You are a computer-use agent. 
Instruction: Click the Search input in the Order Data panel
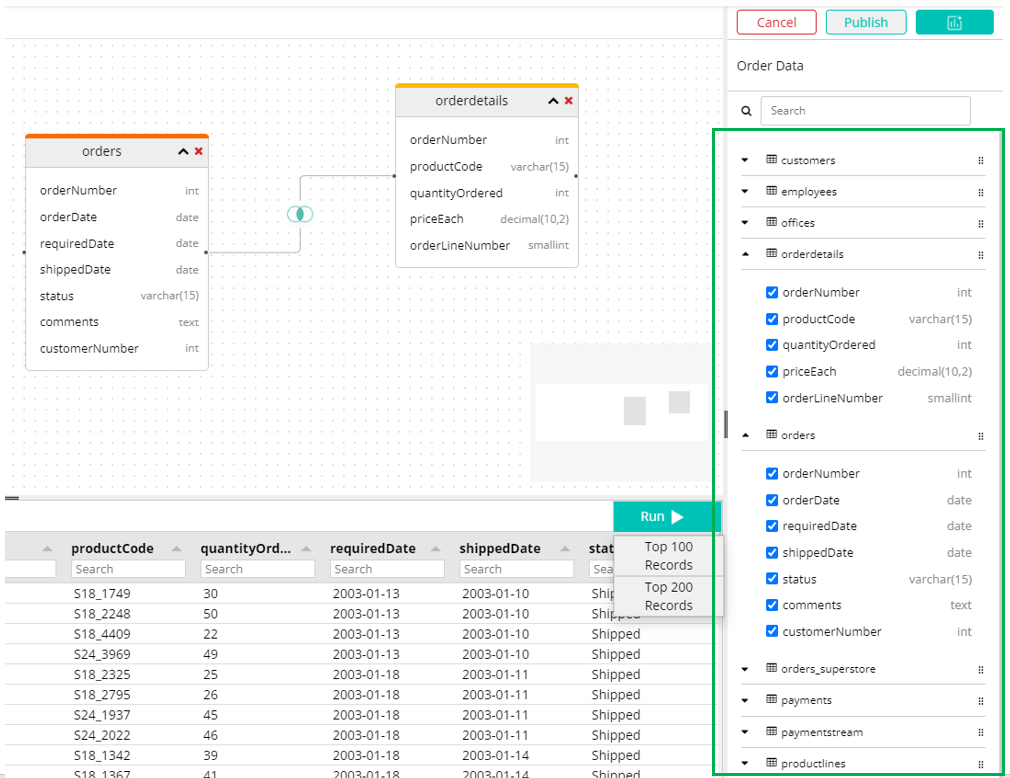pyautogui.click(x=864, y=110)
